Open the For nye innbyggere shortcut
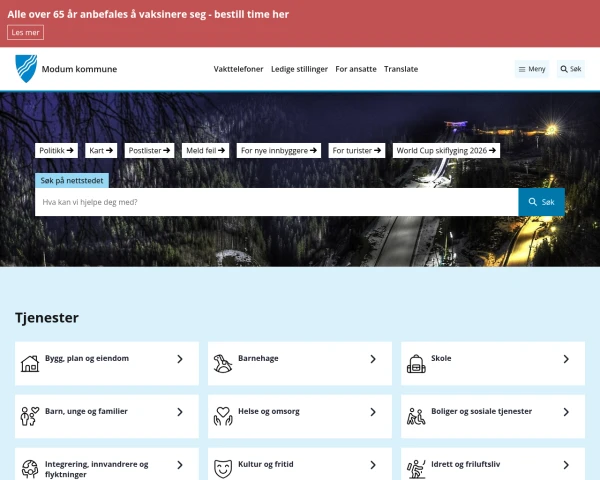Image resolution: width=600 pixels, height=480 pixels. pyautogui.click(x=279, y=150)
